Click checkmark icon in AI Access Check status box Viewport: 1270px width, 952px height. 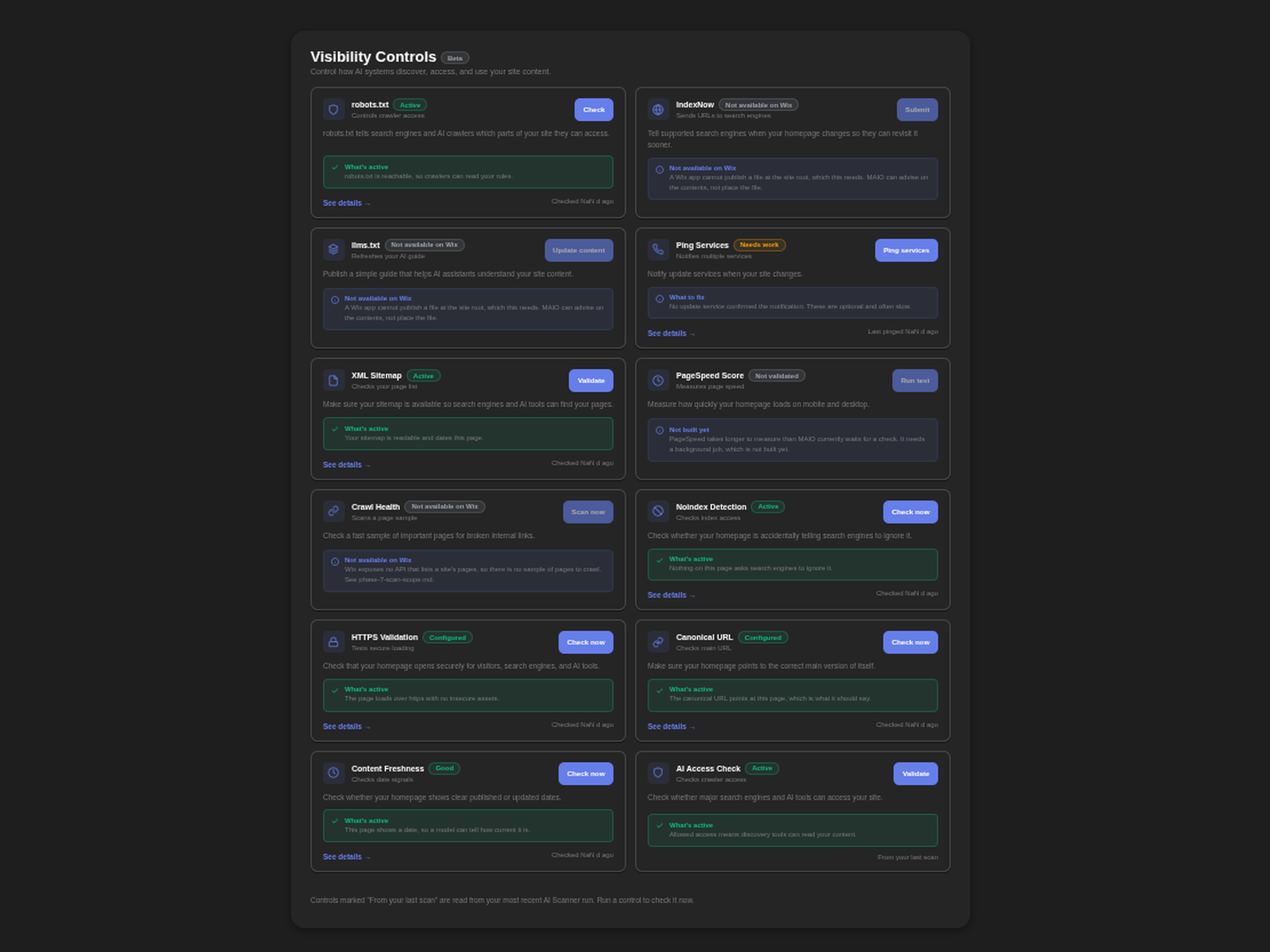pyautogui.click(x=660, y=826)
